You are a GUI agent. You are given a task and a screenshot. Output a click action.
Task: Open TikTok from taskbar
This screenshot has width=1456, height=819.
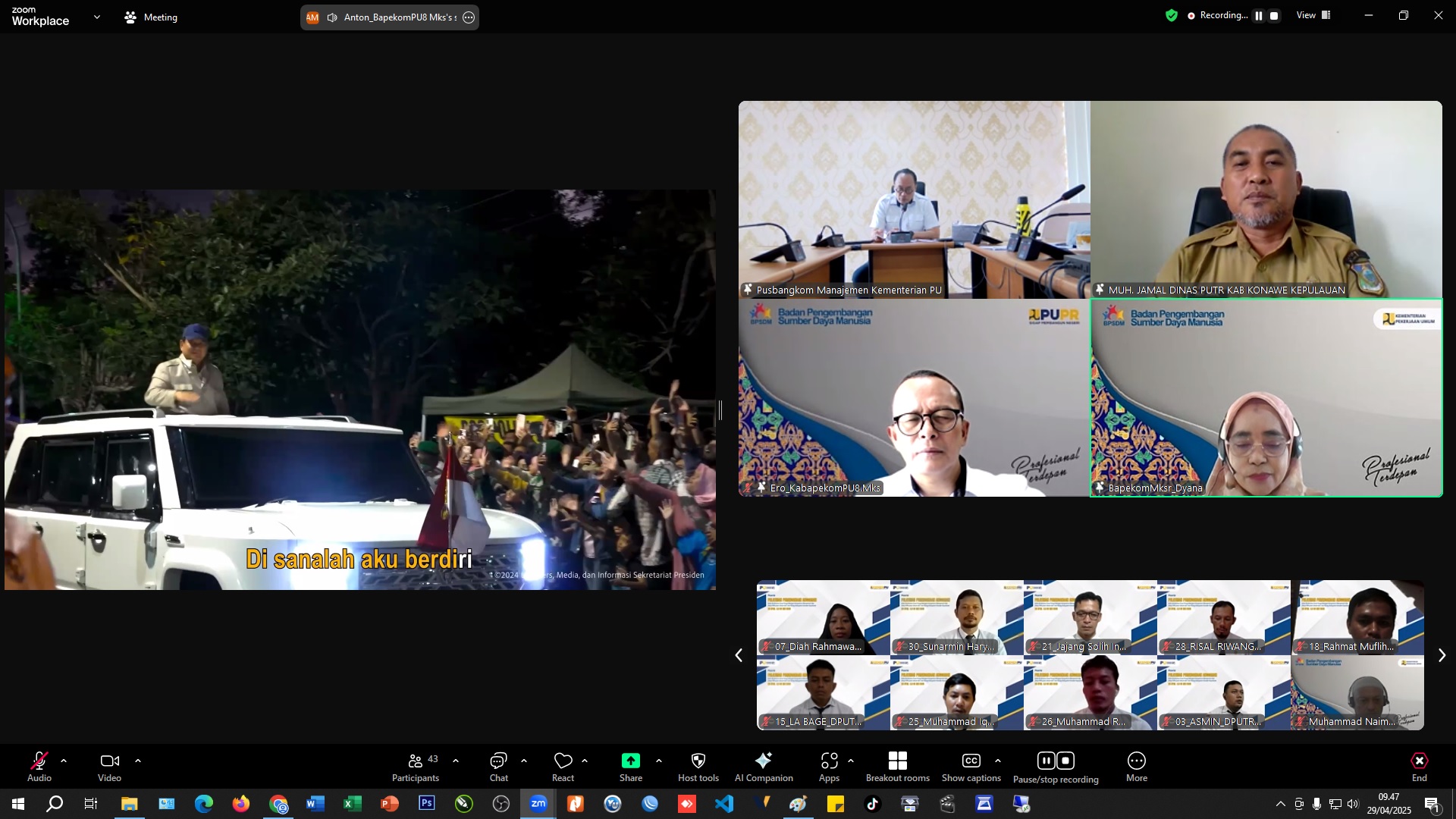[873, 804]
